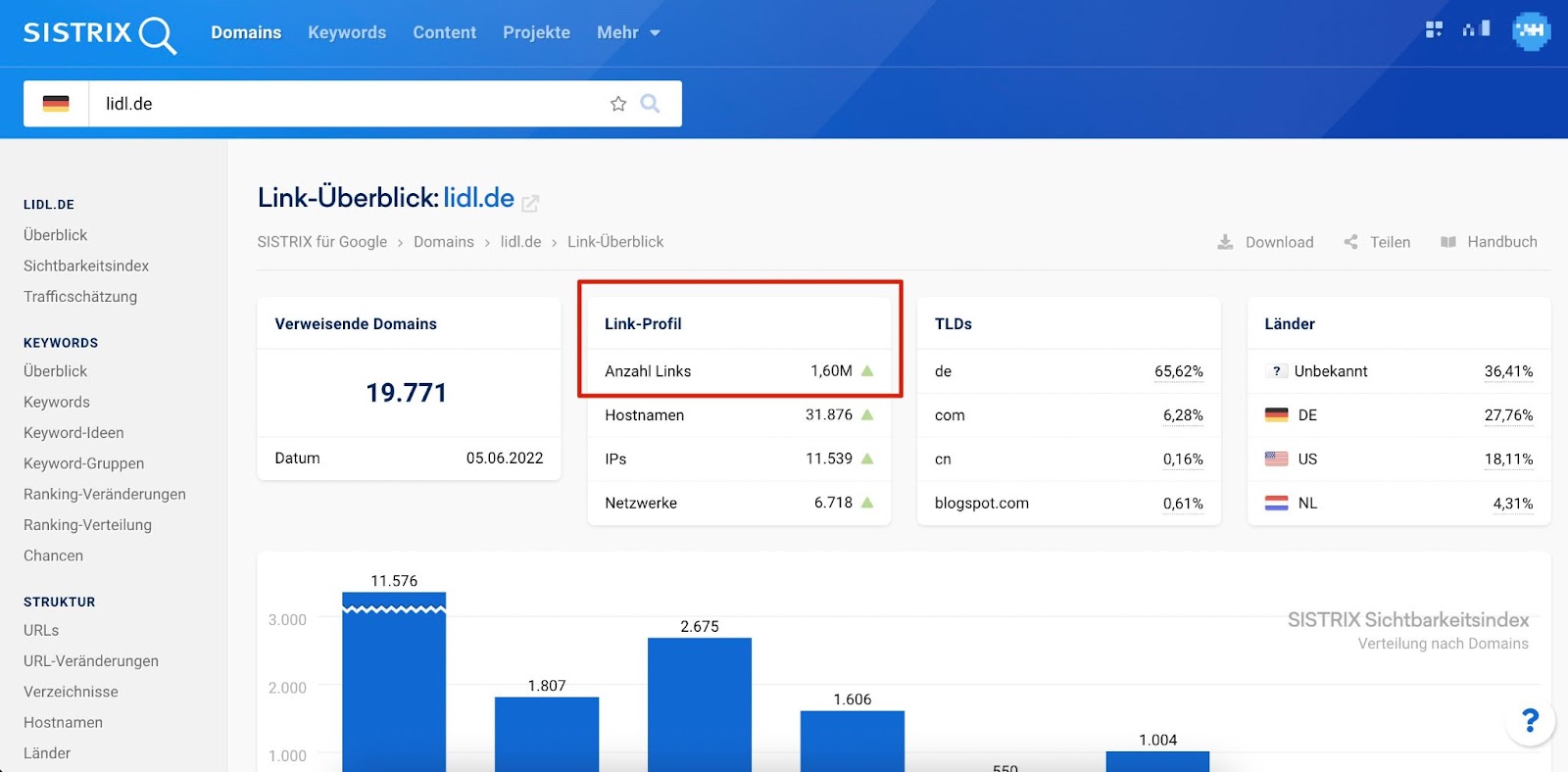Click the NL flag in Länder
Image resolution: width=1568 pixels, height=772 pixels.
(x=1276, y=503)
